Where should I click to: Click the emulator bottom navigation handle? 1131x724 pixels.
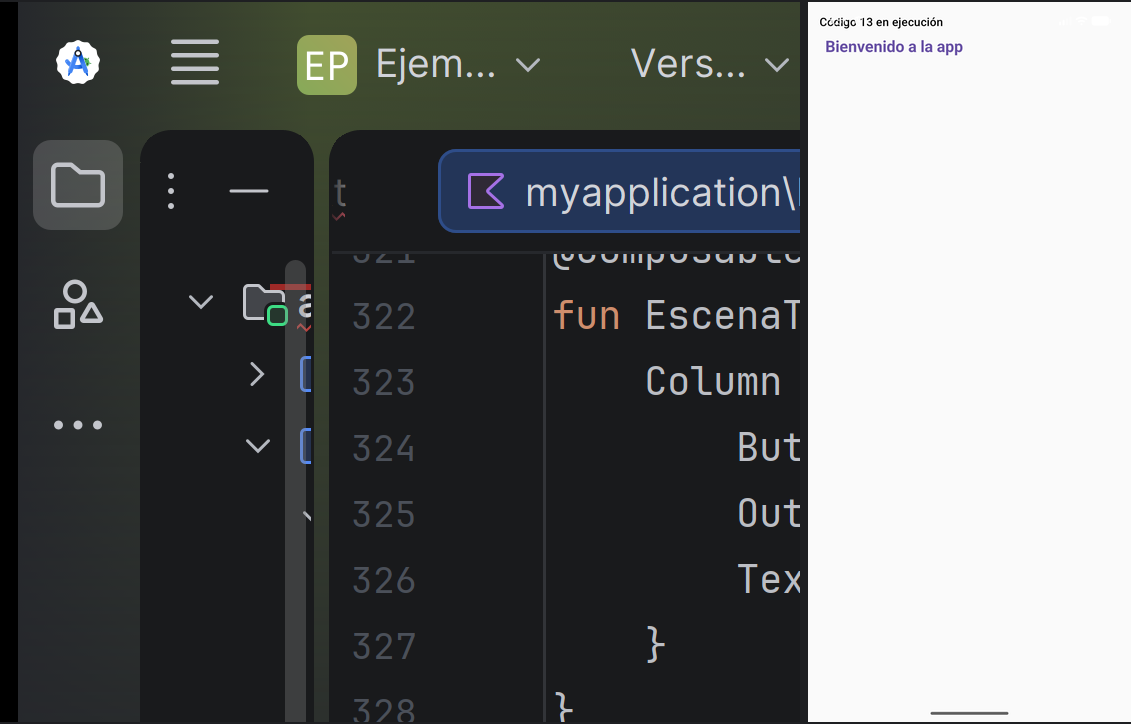[x=969, y=713]
